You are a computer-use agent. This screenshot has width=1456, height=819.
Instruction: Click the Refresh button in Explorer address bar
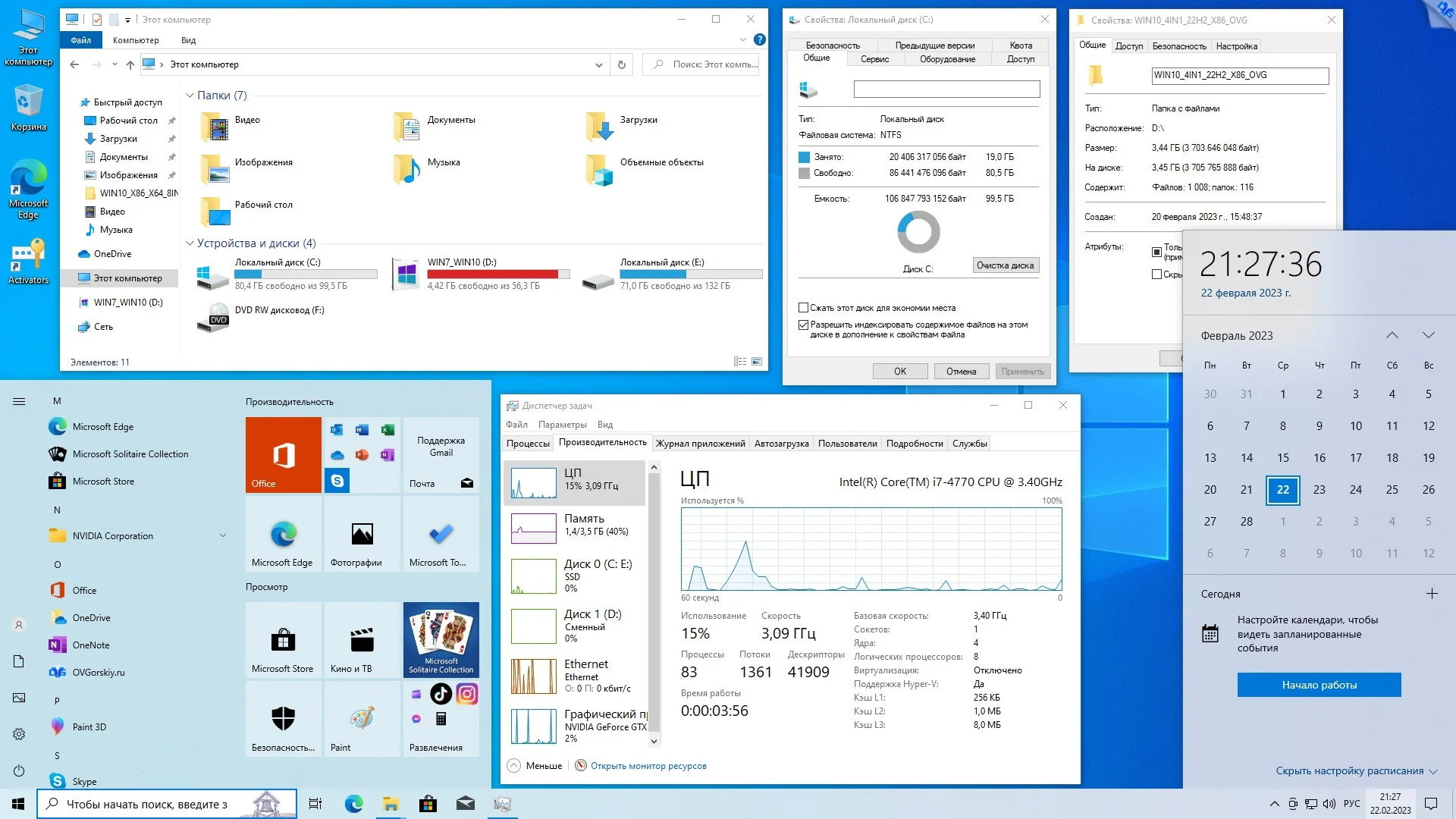click(622, 64)
